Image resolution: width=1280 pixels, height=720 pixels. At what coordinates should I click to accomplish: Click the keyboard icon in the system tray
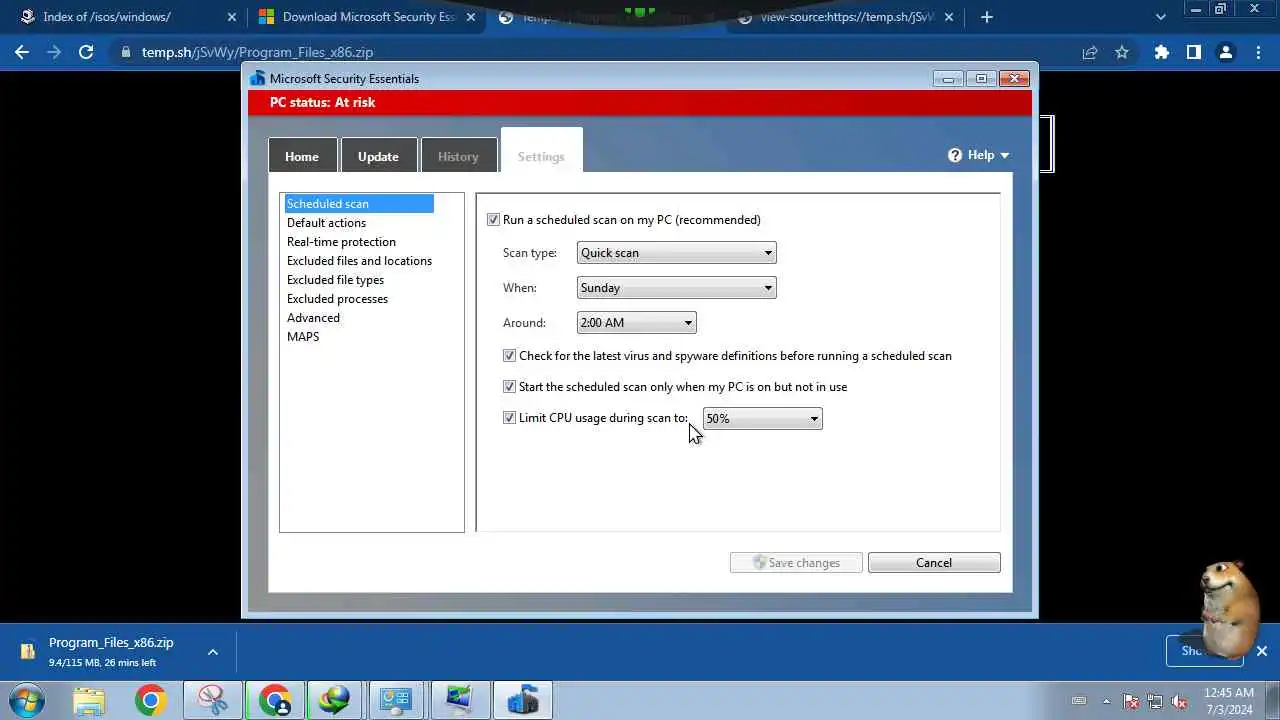[1079, 701]
